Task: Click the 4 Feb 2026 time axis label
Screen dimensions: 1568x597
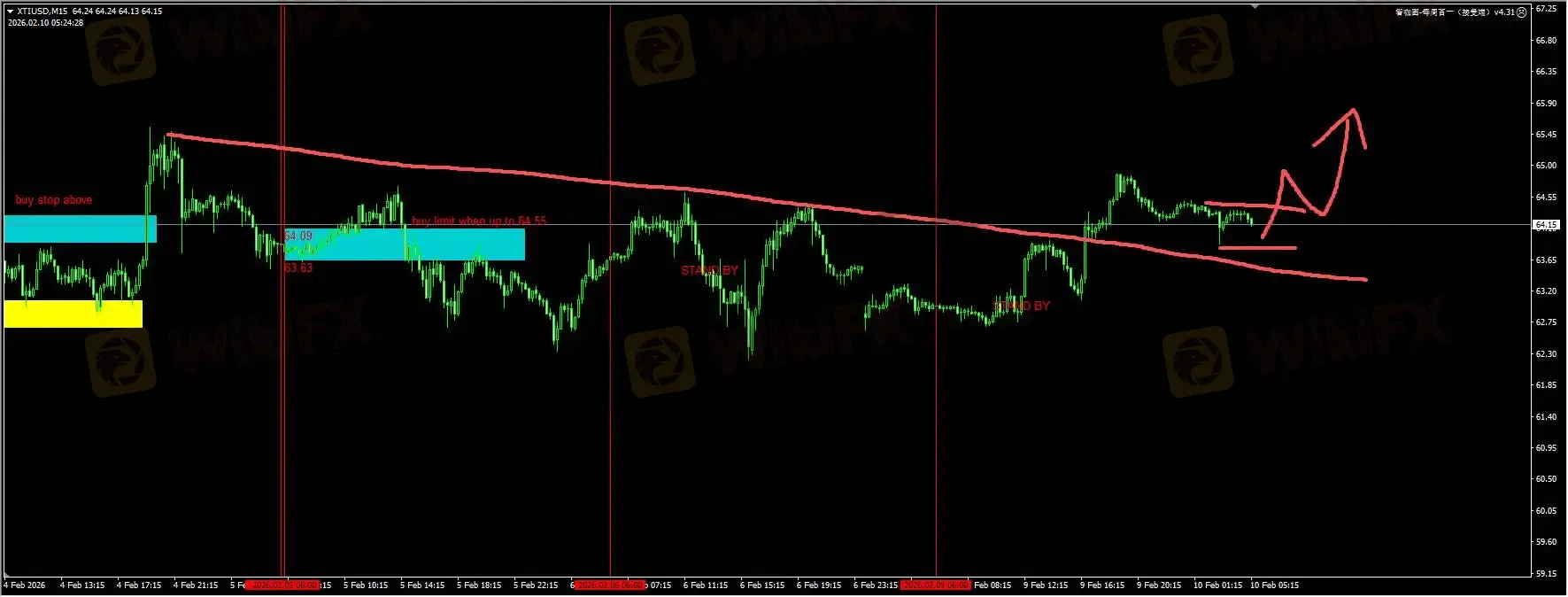Action: [25, 585]
